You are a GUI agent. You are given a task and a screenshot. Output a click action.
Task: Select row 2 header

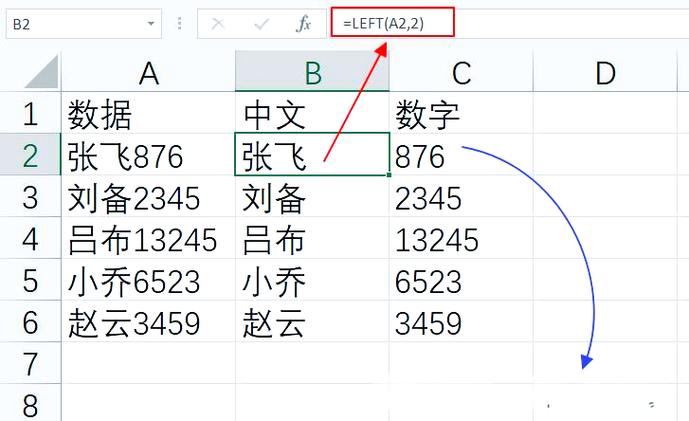tap(30, 155)
